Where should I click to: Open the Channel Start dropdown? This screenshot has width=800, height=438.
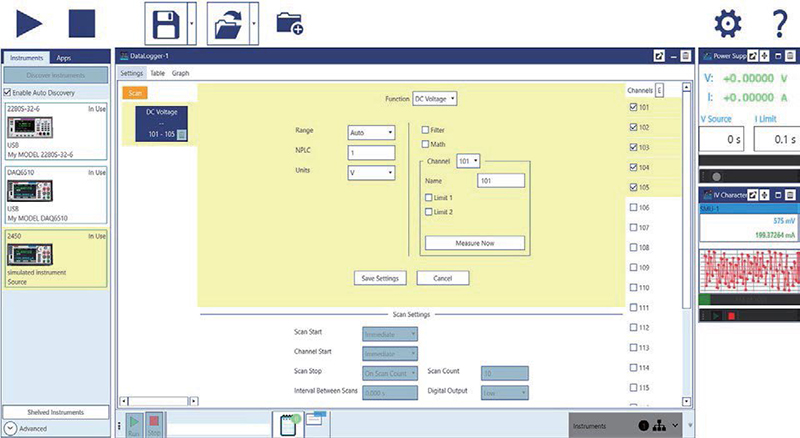[390, 354]
